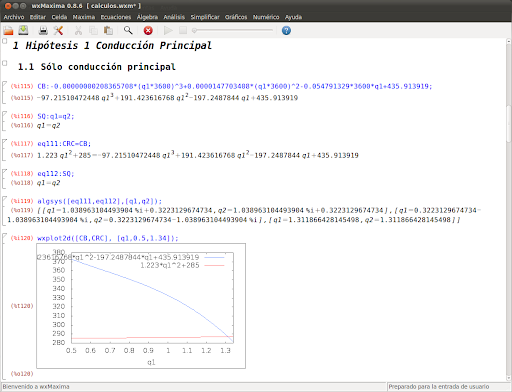Fold the %i115 CB cell bracket
Image resolution: width=512 pixels, height=392 pixels.
[x=4, y=92]
